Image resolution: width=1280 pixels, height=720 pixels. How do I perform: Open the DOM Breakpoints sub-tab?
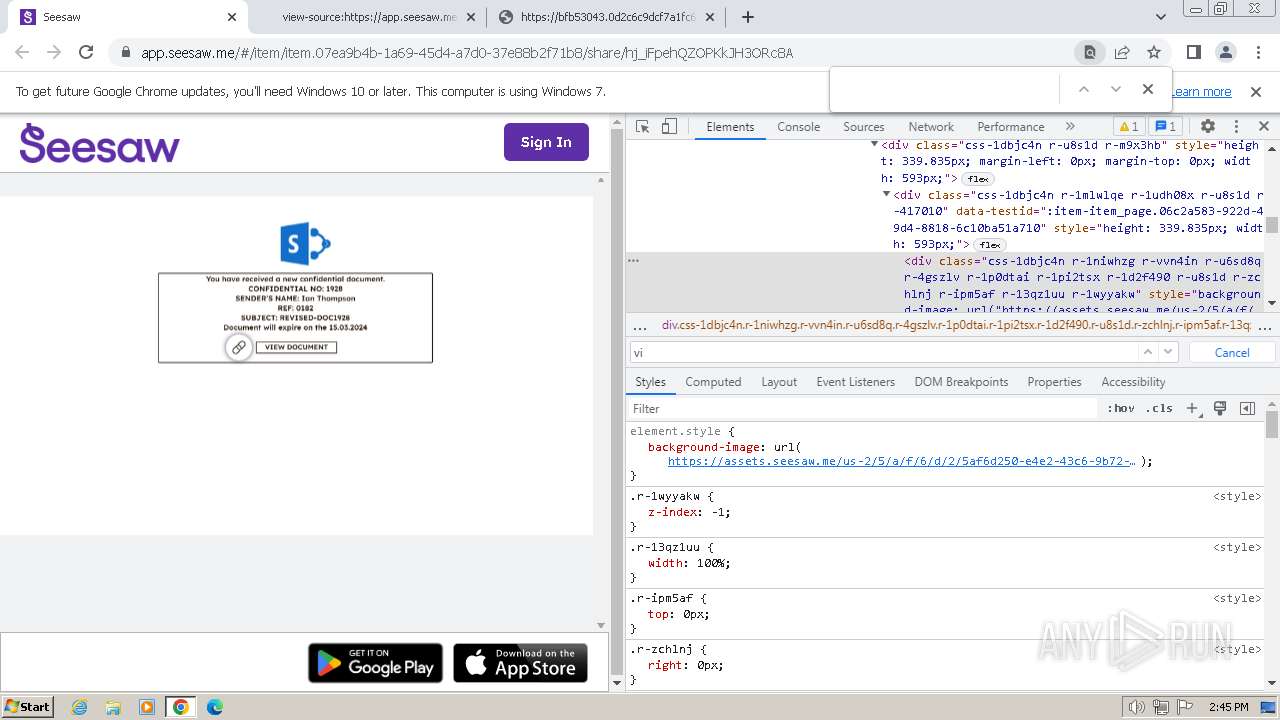click(961, 382)
